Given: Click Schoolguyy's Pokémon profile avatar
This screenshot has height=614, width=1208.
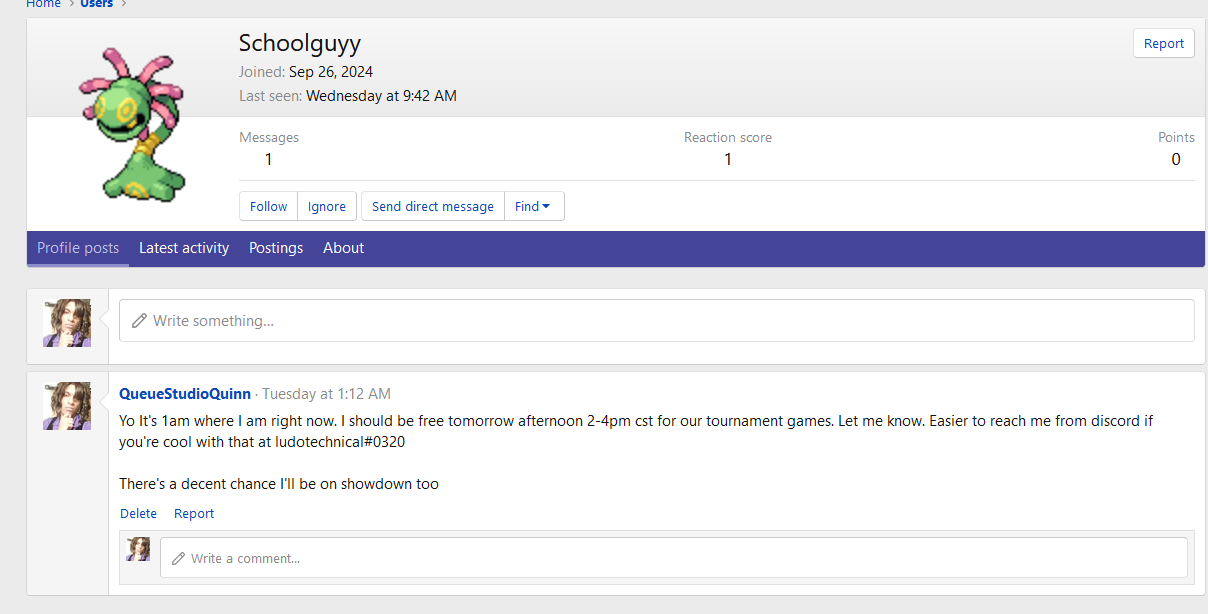Looking at the screenshot, I should [131, 125].
